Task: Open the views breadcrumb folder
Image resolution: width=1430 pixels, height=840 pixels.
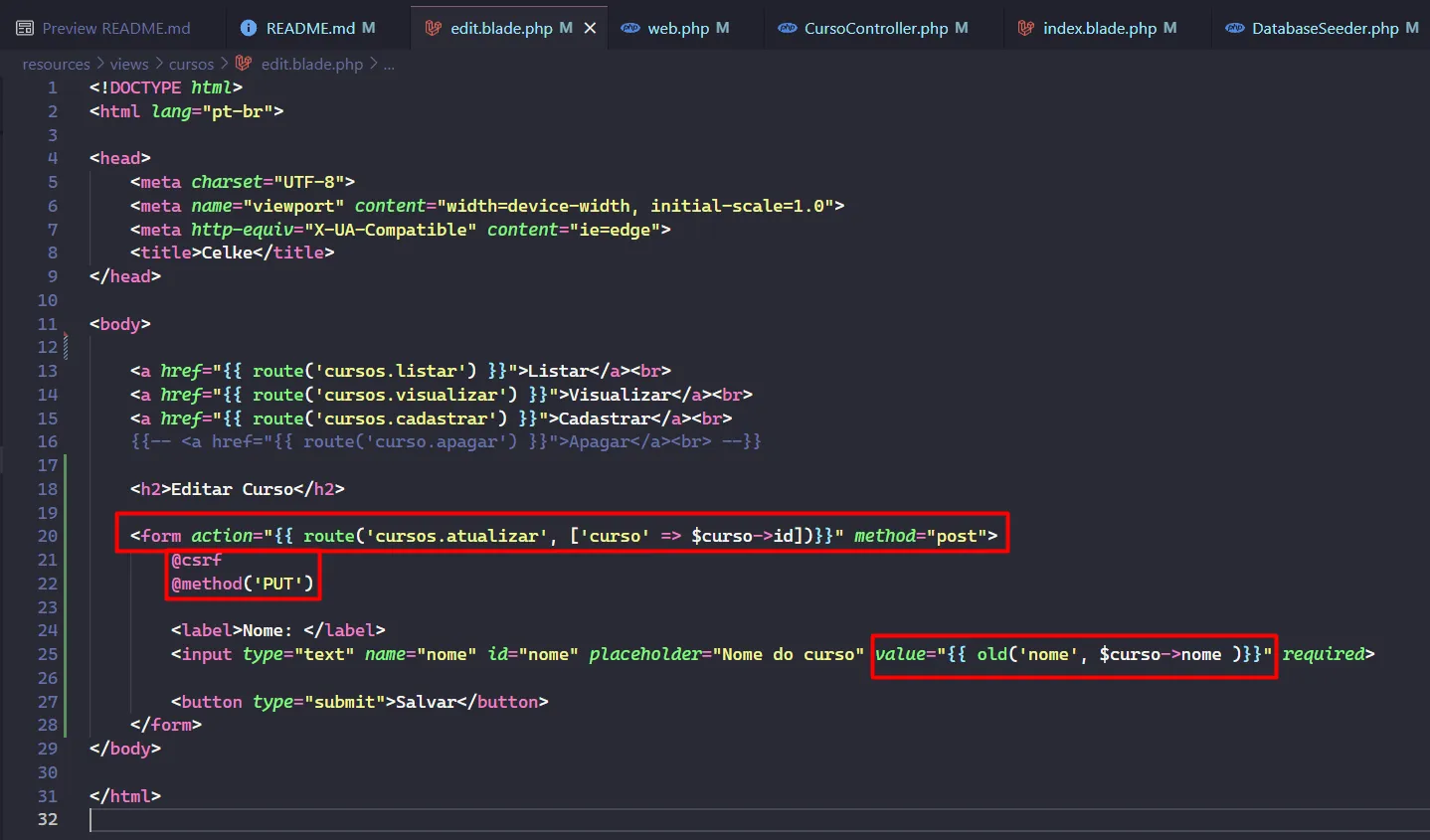Action: 129,64
